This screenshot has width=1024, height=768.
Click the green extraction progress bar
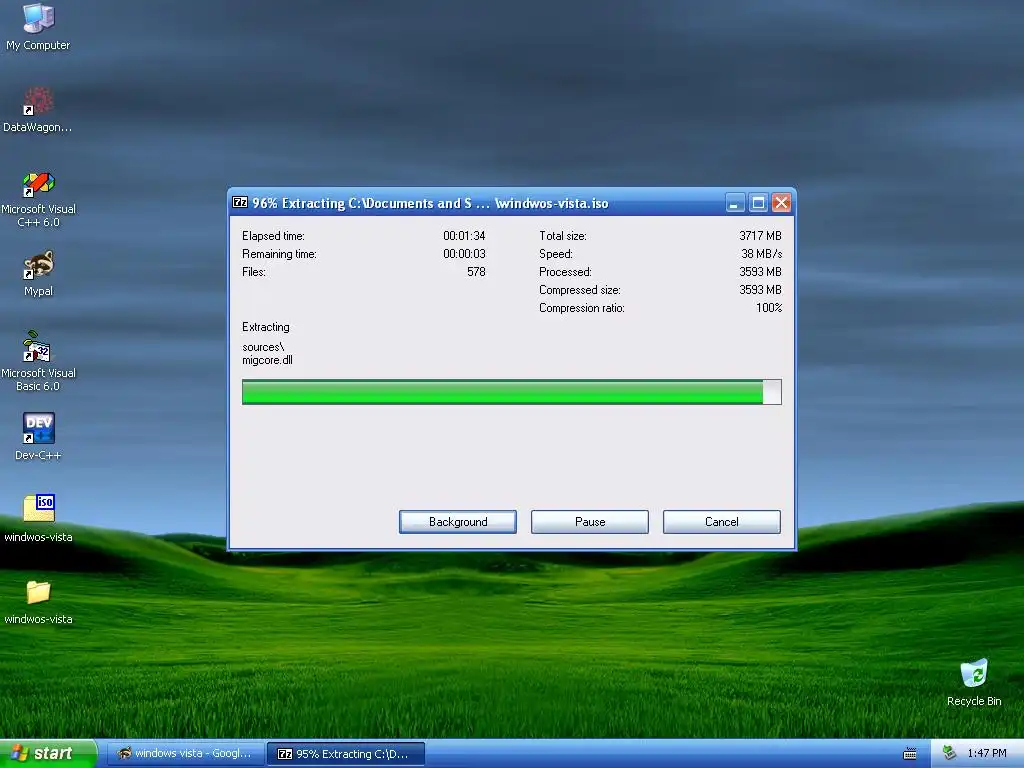point(511,392)
